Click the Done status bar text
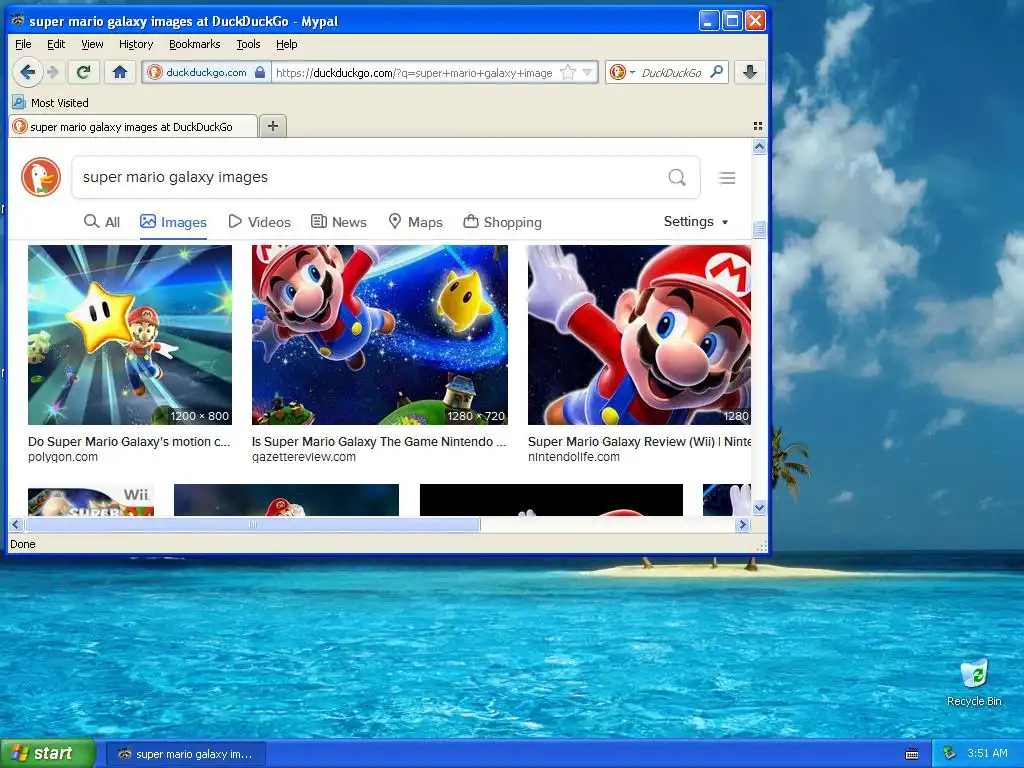Screen dimensions: 1024x768 coord(23,544)
